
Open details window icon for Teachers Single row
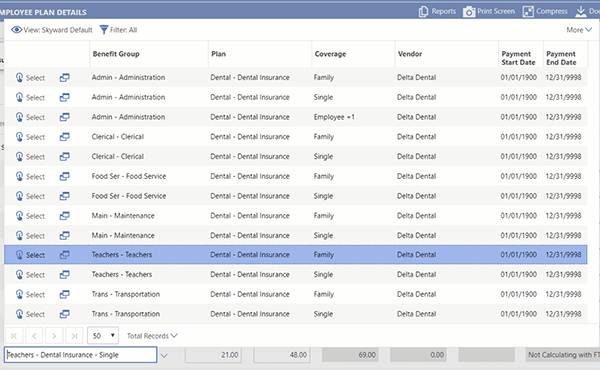[65, 275]
